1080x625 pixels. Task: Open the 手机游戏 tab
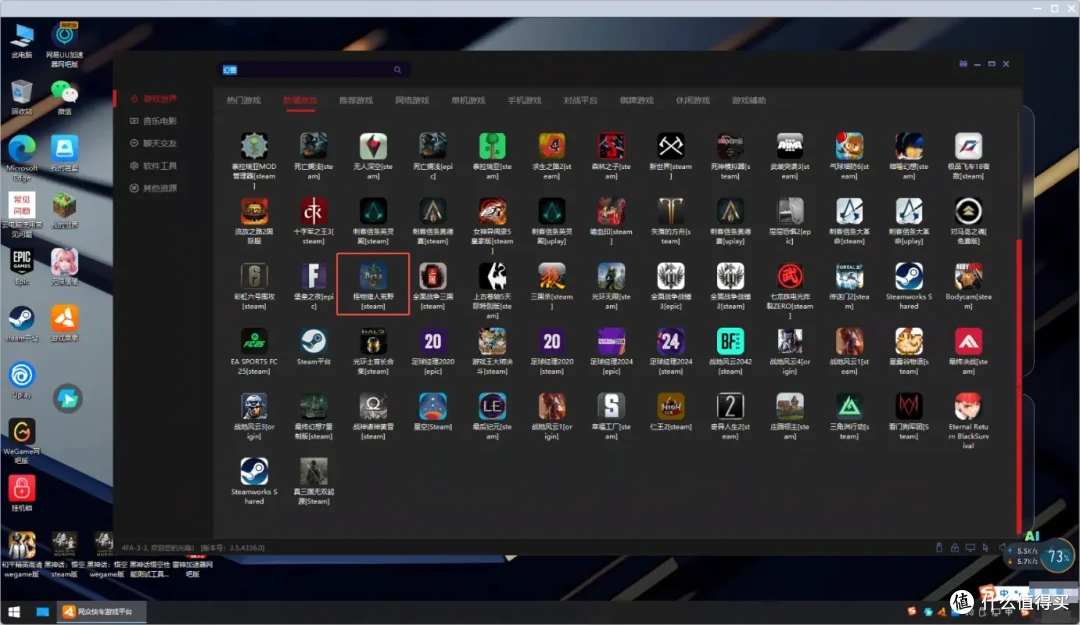[524, 101]
